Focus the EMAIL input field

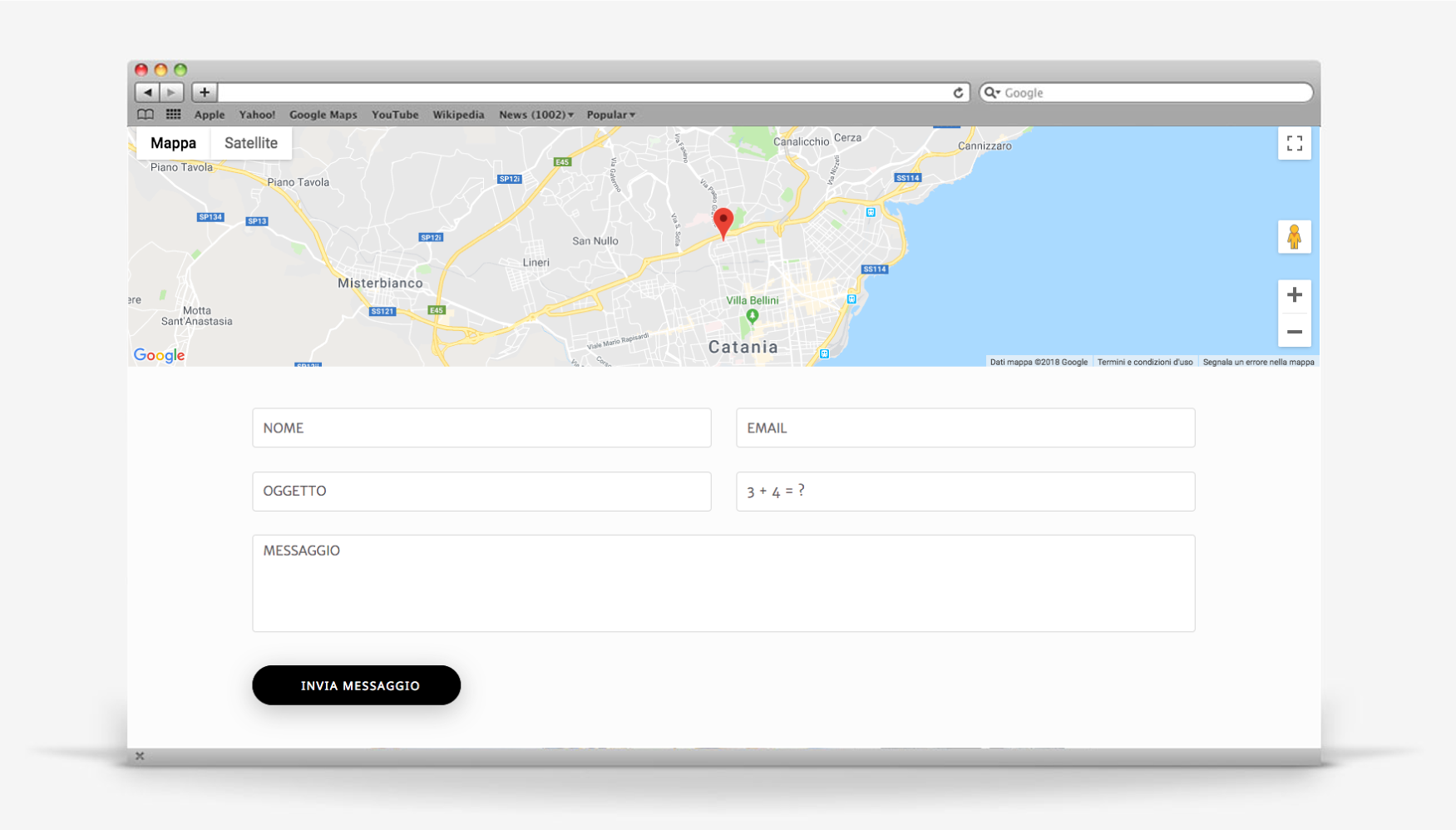click(965, 427)
